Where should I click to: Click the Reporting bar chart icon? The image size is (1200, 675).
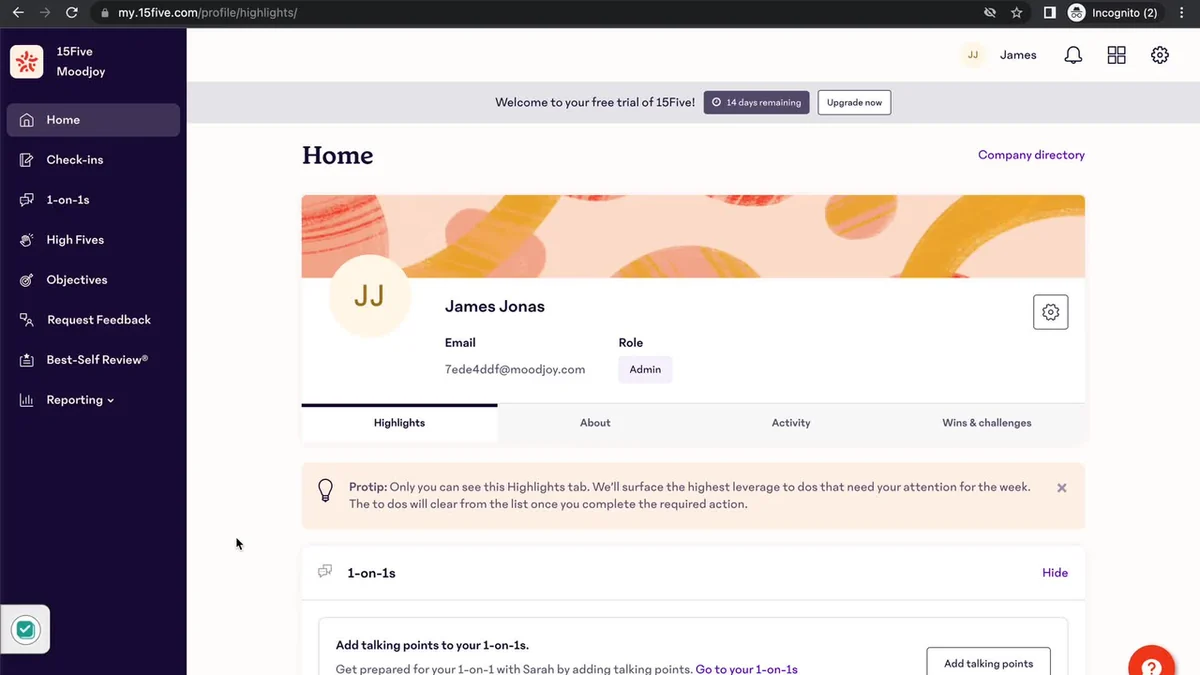click(27, 400)
